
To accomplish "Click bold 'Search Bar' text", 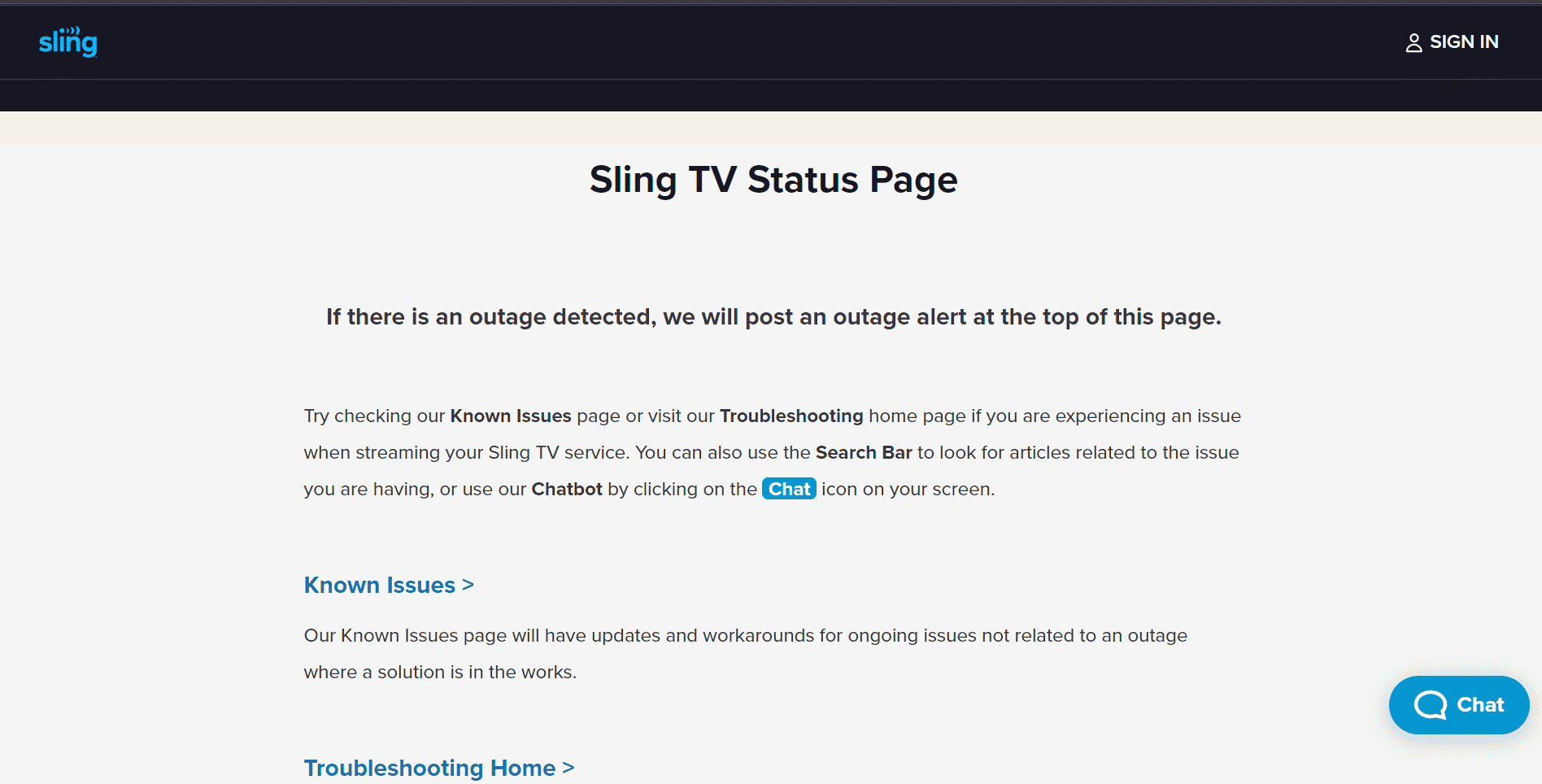I will coord(864,452).
